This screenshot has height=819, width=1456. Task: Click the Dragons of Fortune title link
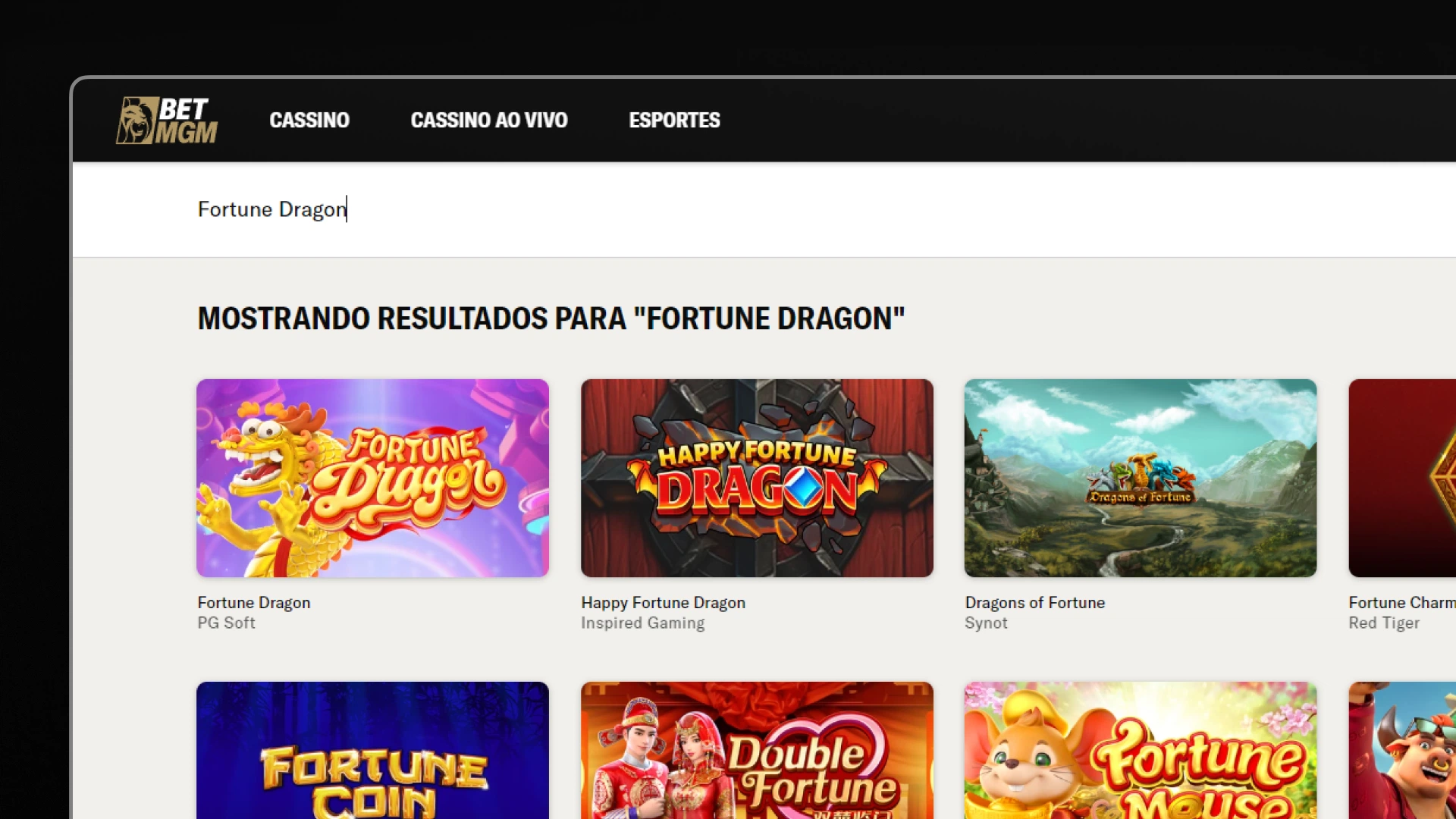click(x=1035, y=603)
